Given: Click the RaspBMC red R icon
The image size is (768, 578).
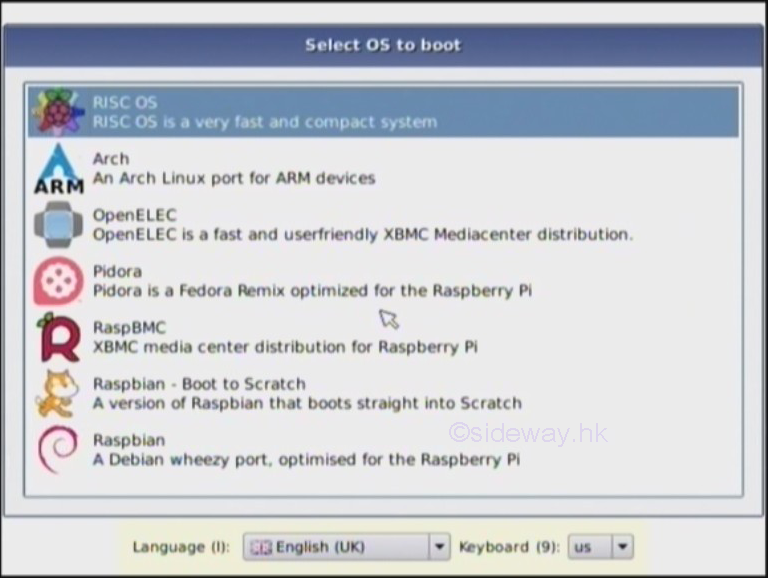Looking at the screenshot, I should pos(58,337).
